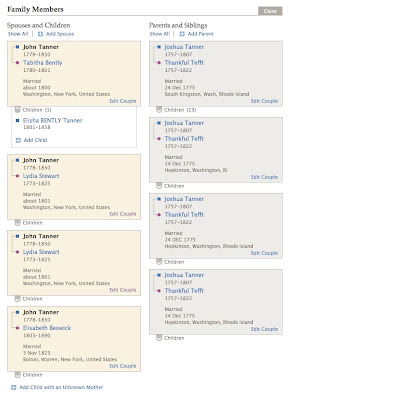Click the male icon beside first Joshua Tanner

(x=159, y=47)
